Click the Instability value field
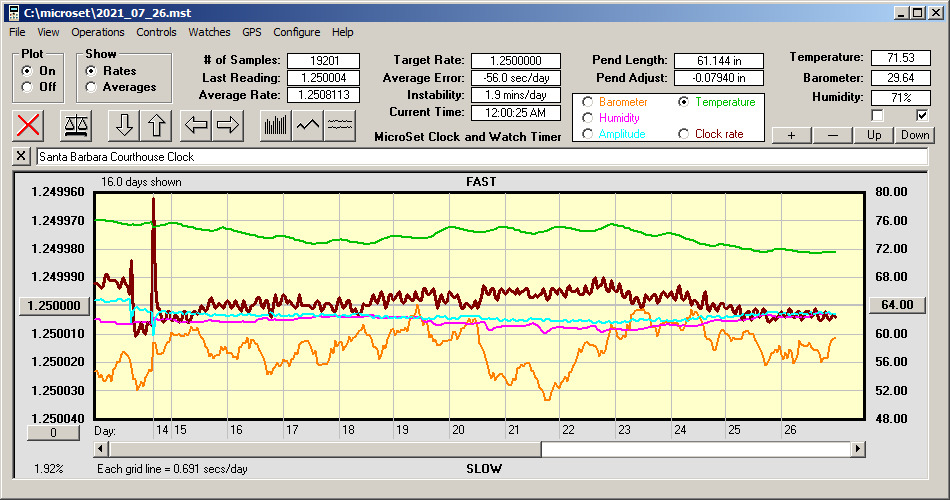The width and height of the screenshot is (950, 500). [x=516, y=95]
